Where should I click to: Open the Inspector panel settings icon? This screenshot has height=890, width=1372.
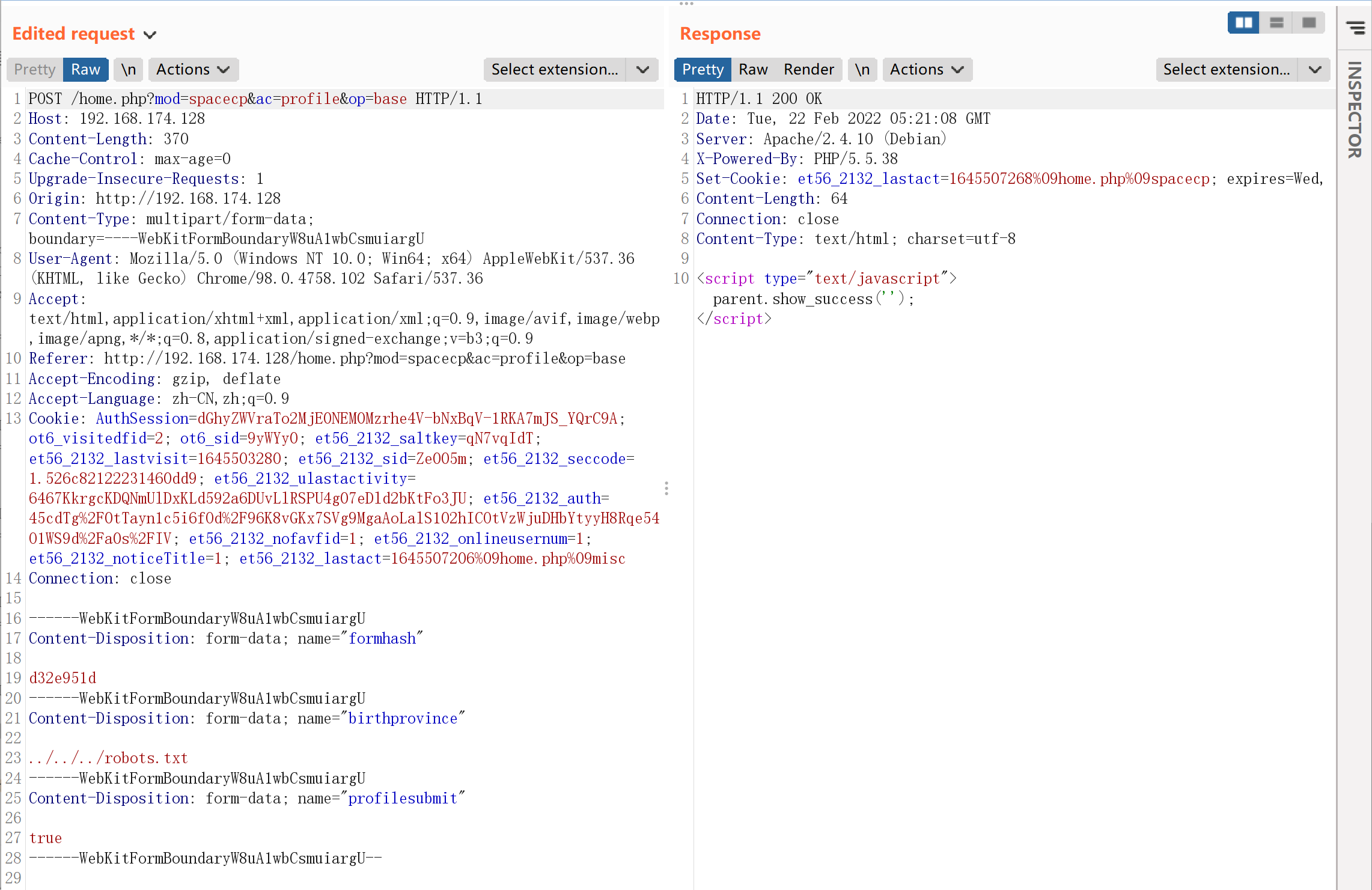coord(1355,27)
